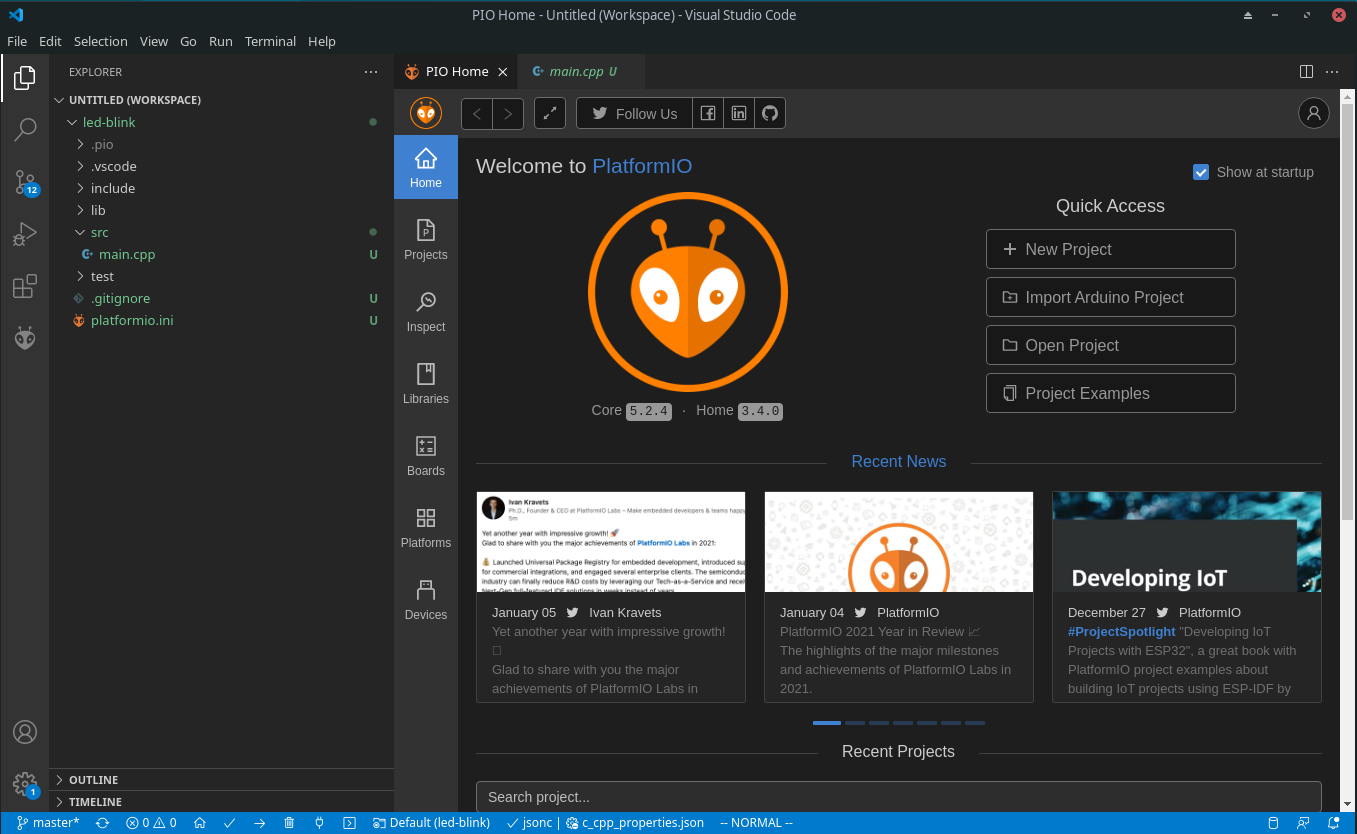Click Serial Monitor plug icon in status bar

[x=319, y=823]
